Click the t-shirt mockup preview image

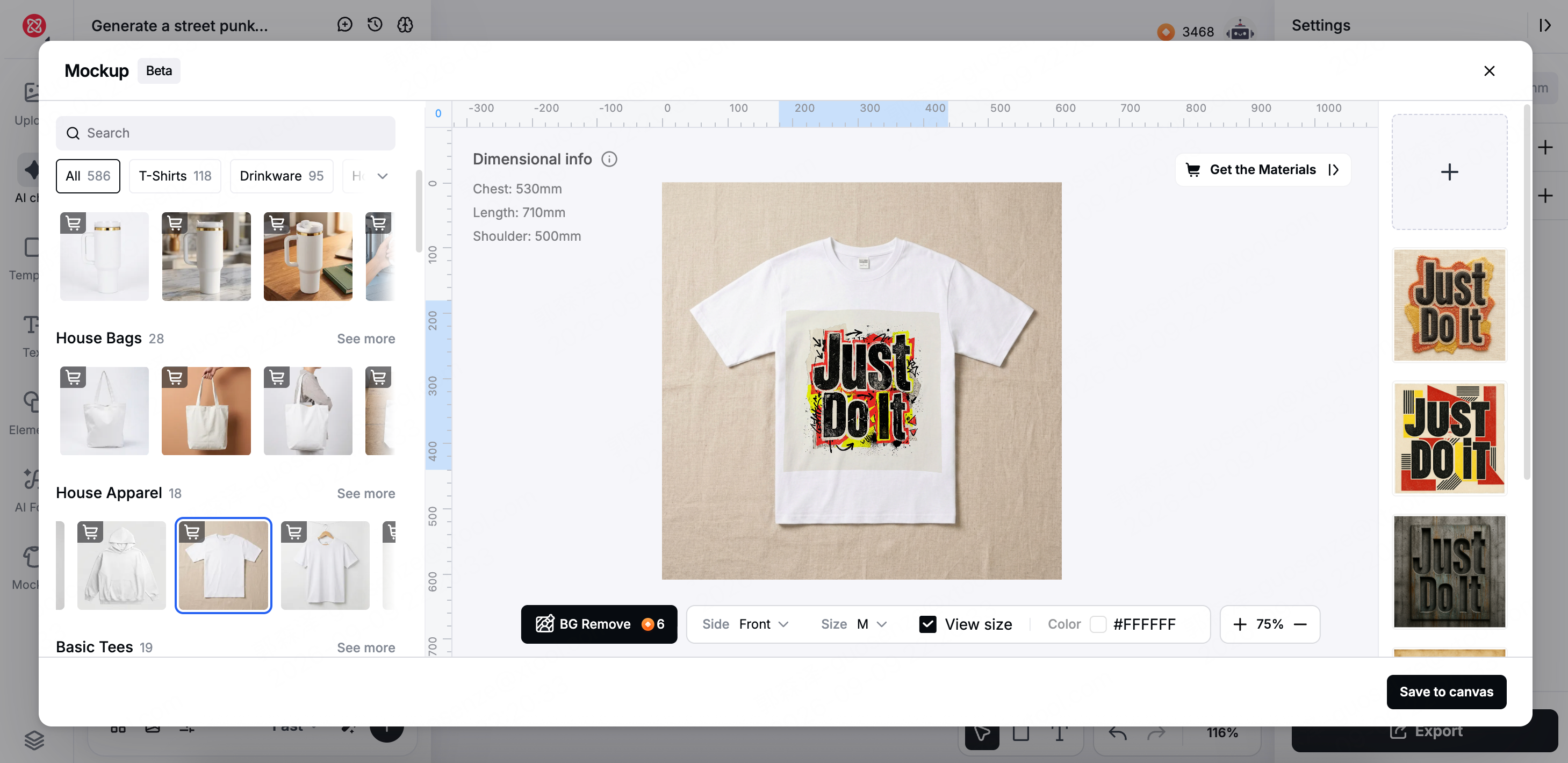861,381
